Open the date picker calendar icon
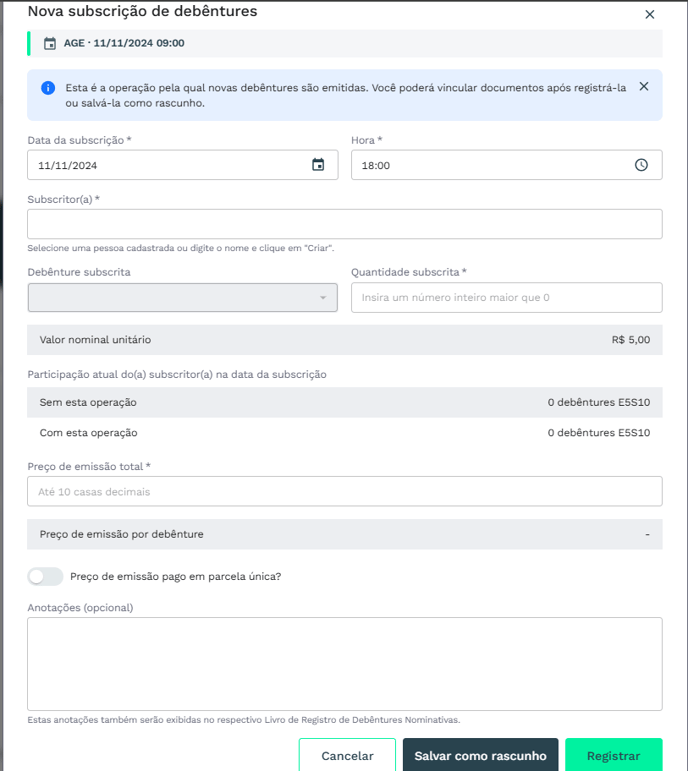This screenshot has height=771, width=688. click(318, 165)
